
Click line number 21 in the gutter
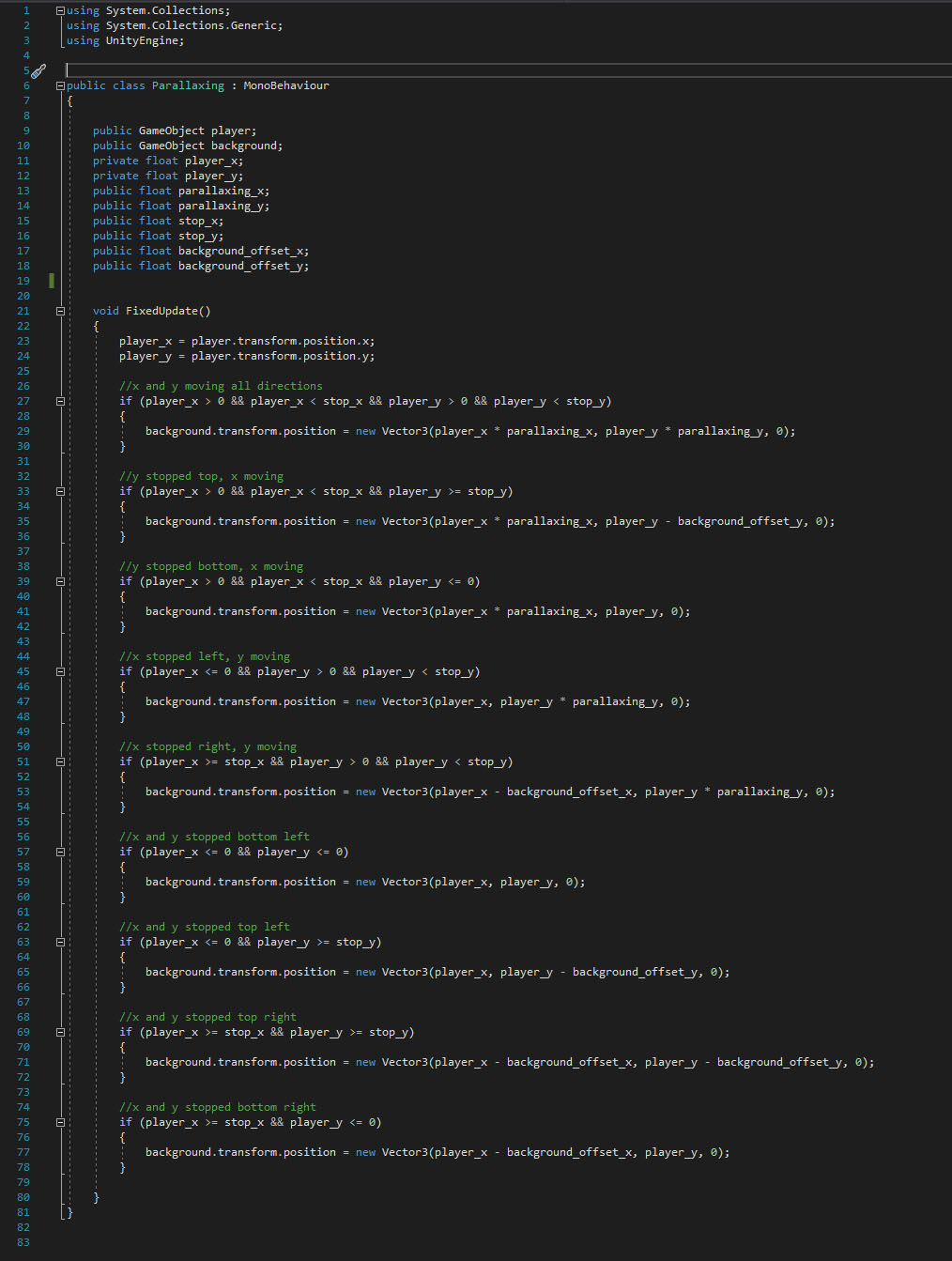click(23, 311)
